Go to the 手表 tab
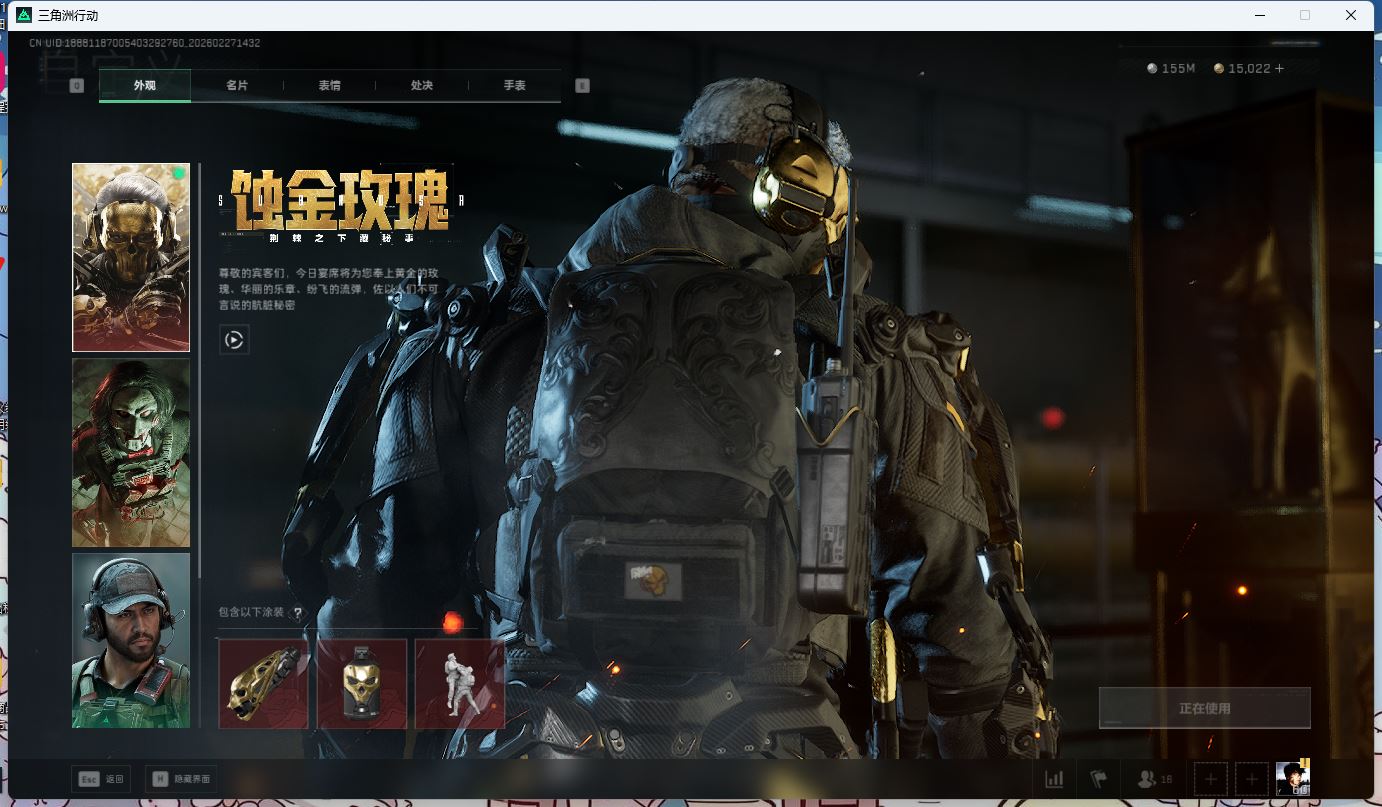 514,86
